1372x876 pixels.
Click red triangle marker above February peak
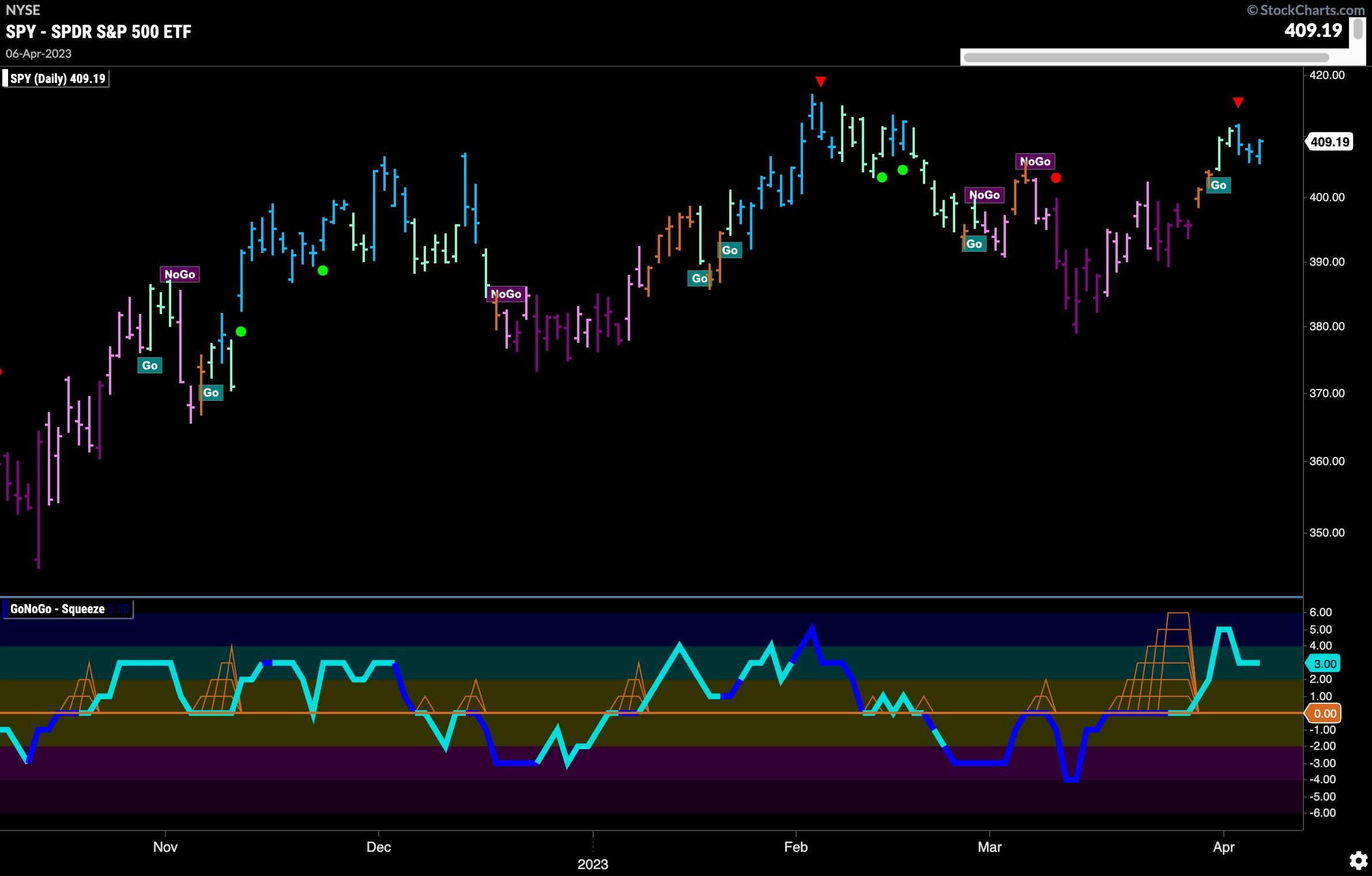coord(821,82)
